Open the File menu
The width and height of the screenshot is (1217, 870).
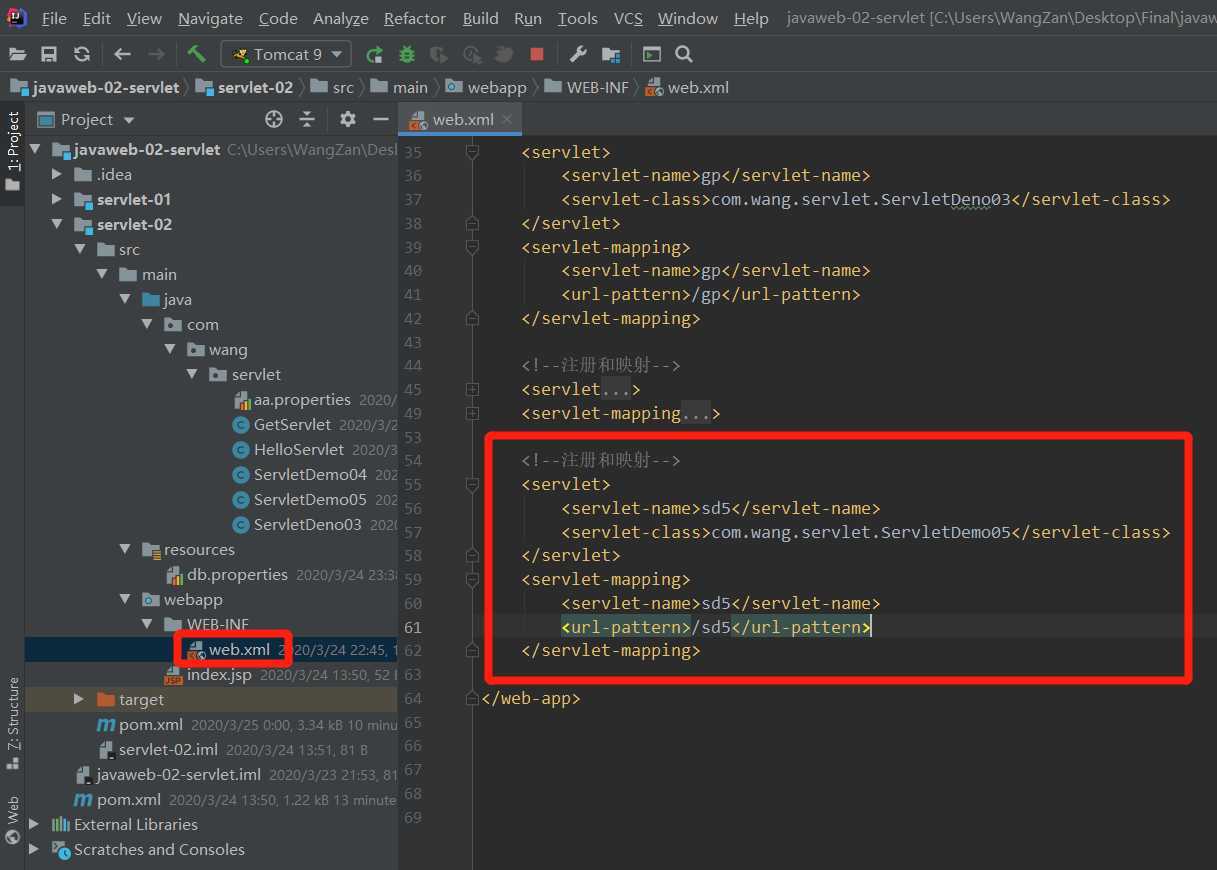point(54,19)
